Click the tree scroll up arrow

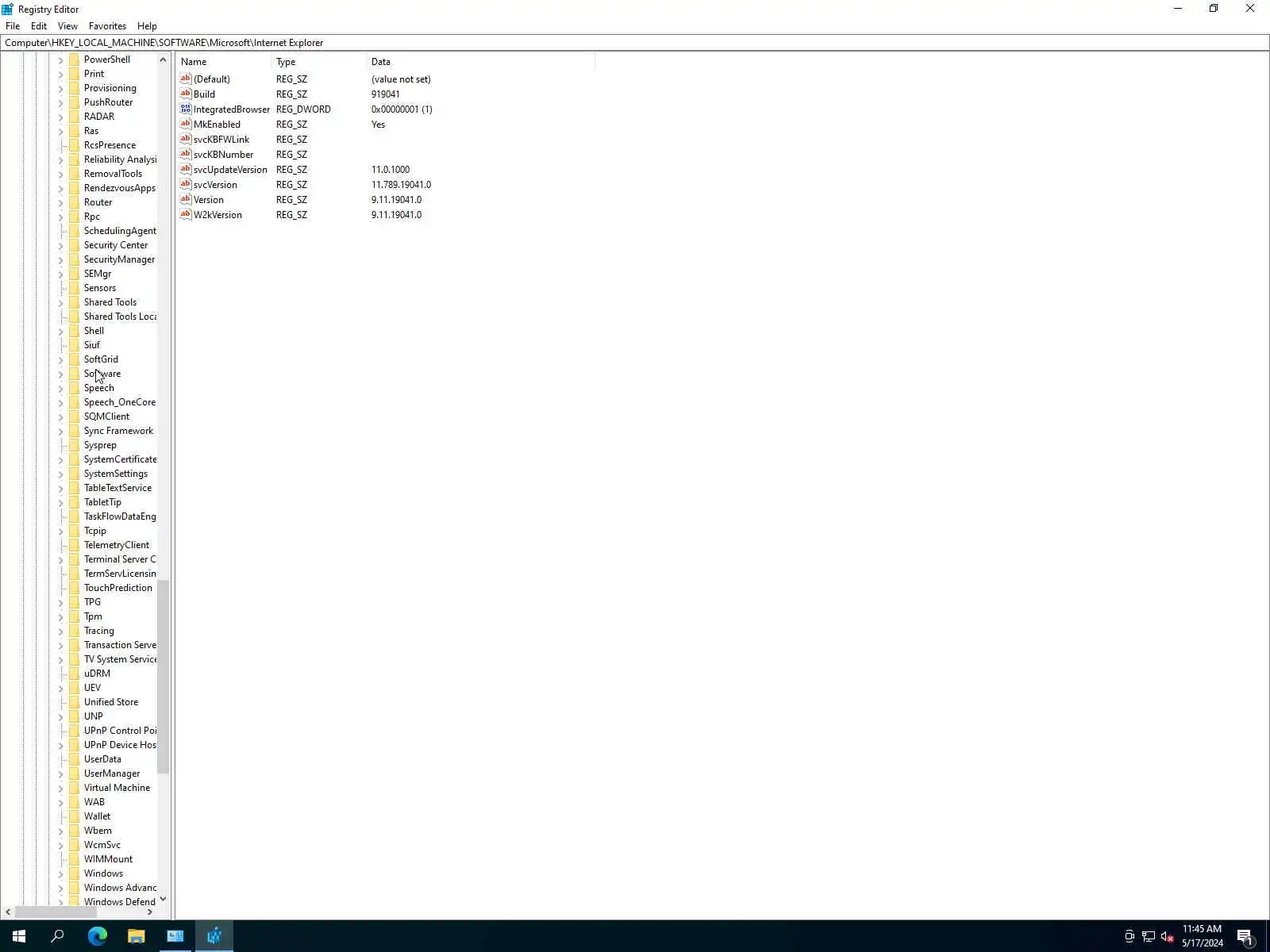pyautogui.click(x=163, y=59)
